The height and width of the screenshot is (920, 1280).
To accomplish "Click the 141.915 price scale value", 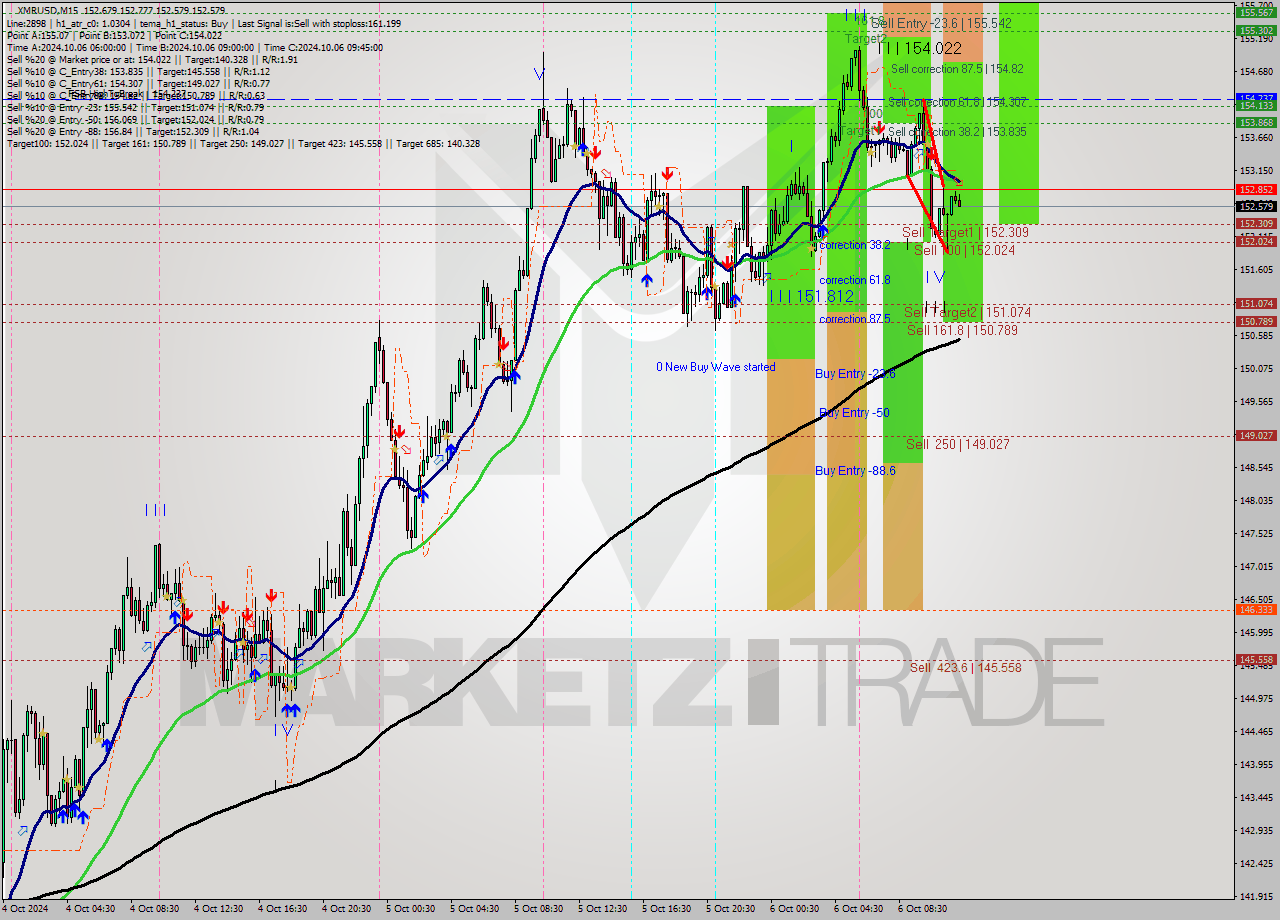I will click(x=1257, y=896).
